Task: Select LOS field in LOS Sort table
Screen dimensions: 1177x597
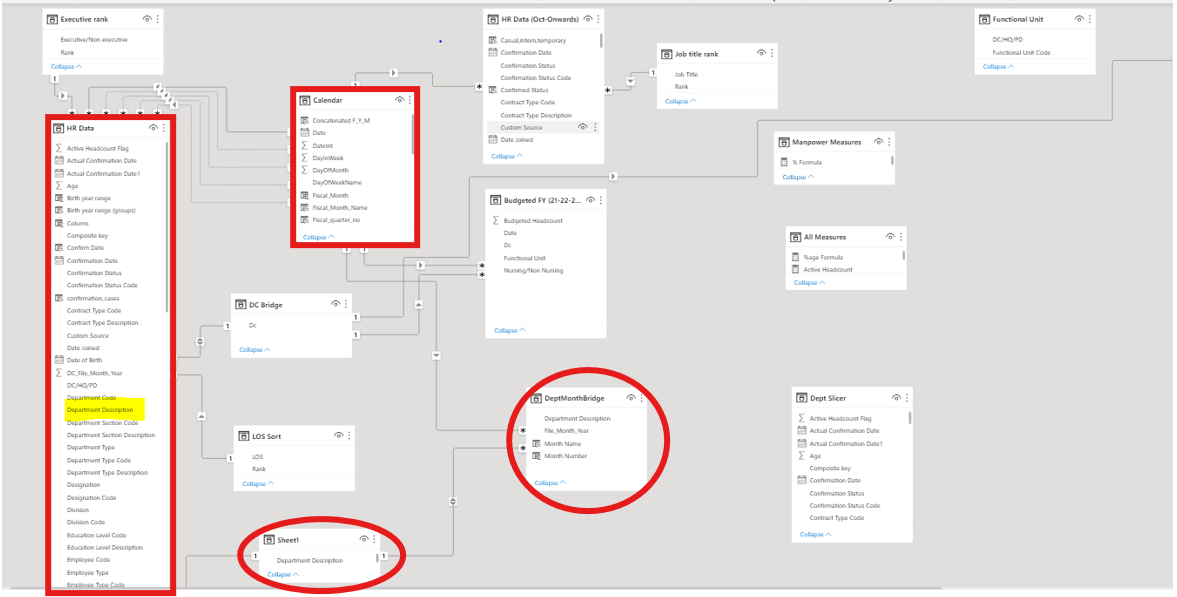Action: 257,457
